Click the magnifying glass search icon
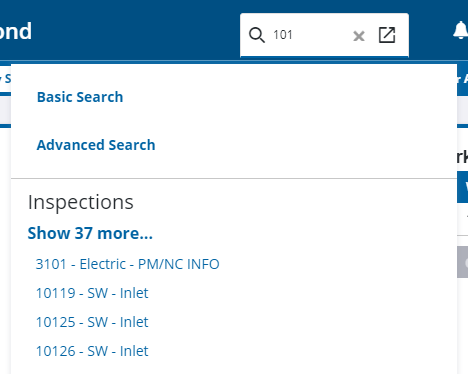 click(x=257, y=35)
